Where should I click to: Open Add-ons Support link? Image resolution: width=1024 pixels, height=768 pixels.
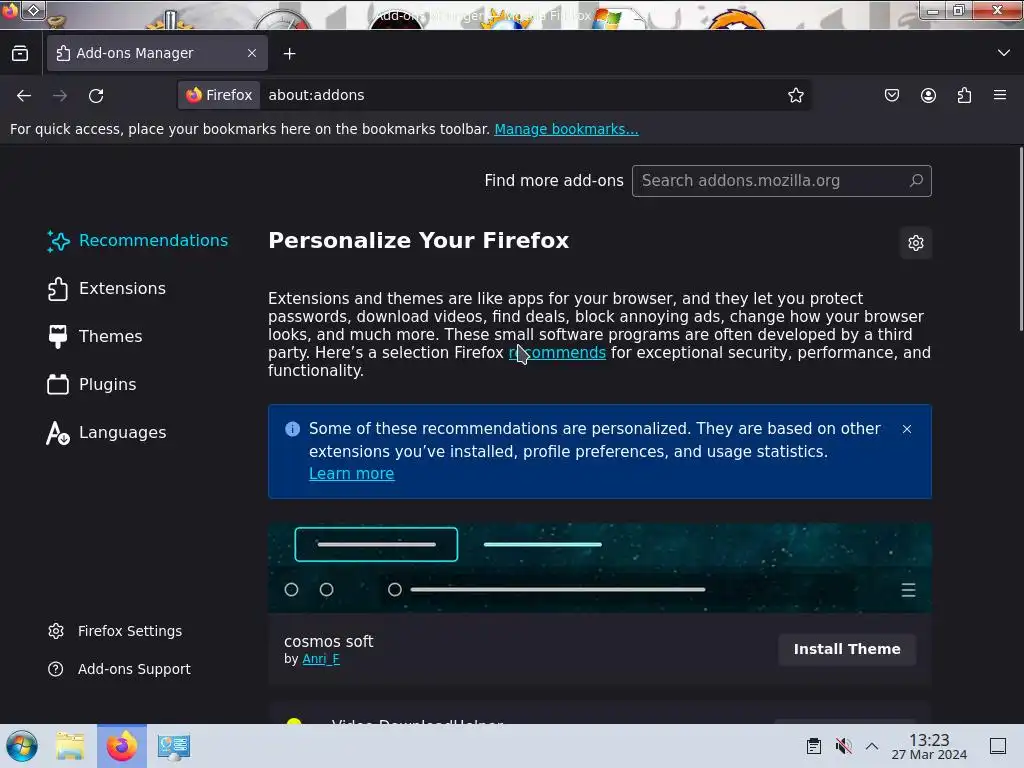click(x=119, y=669)
